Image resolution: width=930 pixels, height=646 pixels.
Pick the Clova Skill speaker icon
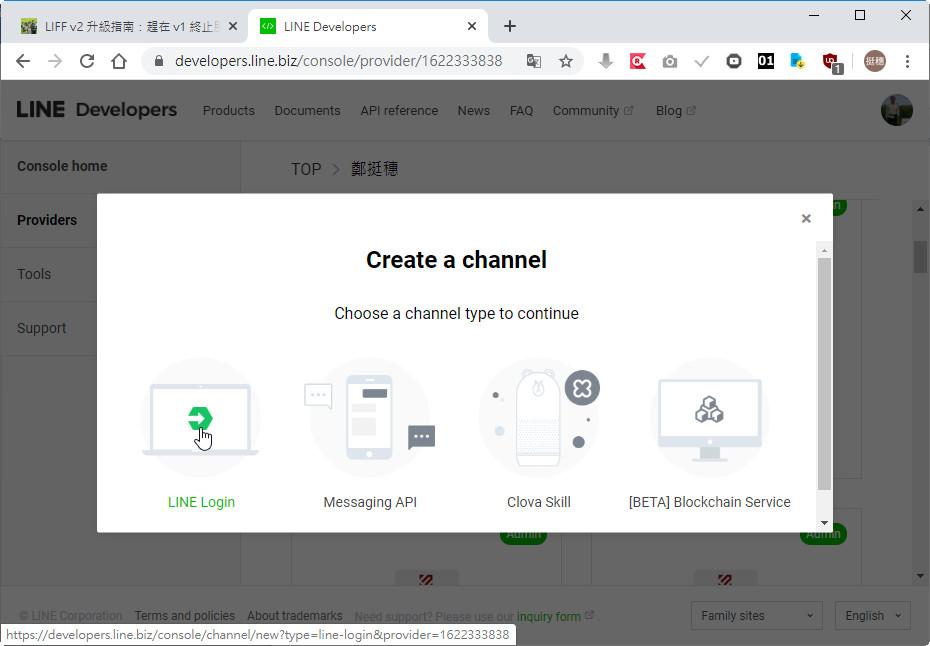coord(539,418)
